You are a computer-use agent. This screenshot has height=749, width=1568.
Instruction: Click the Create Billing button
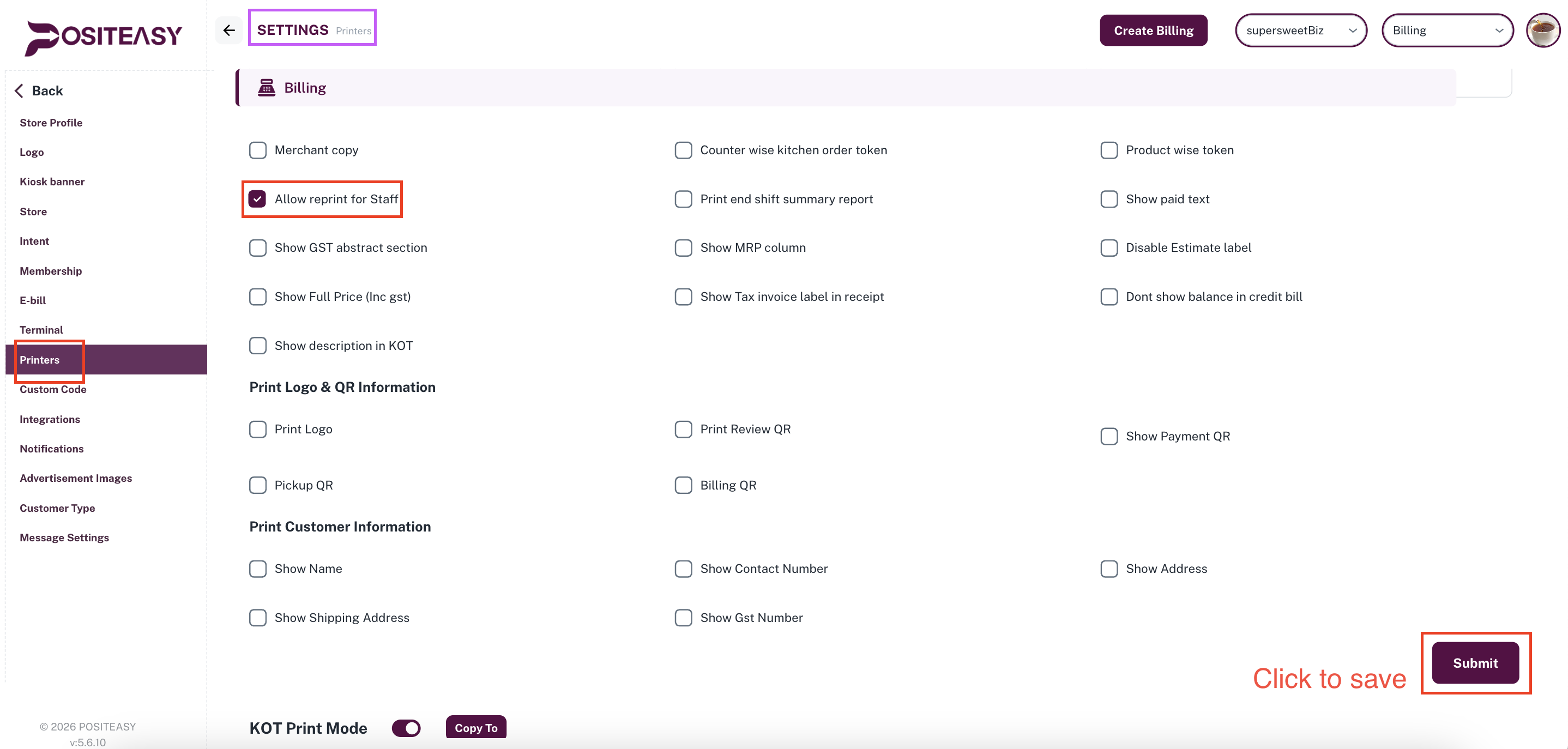1154,30
